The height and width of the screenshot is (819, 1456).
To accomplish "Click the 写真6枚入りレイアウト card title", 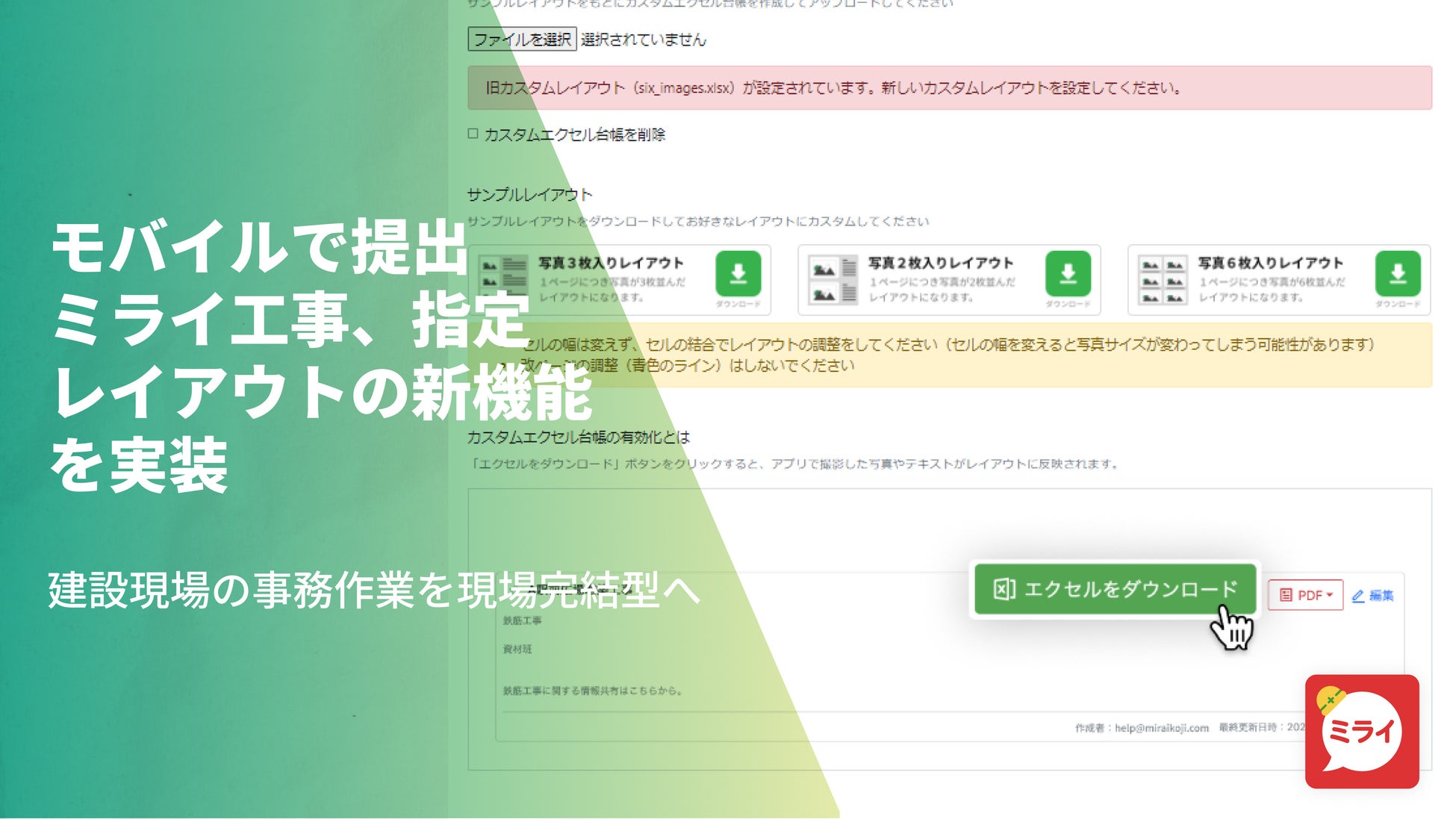I will click(1271, 263).
